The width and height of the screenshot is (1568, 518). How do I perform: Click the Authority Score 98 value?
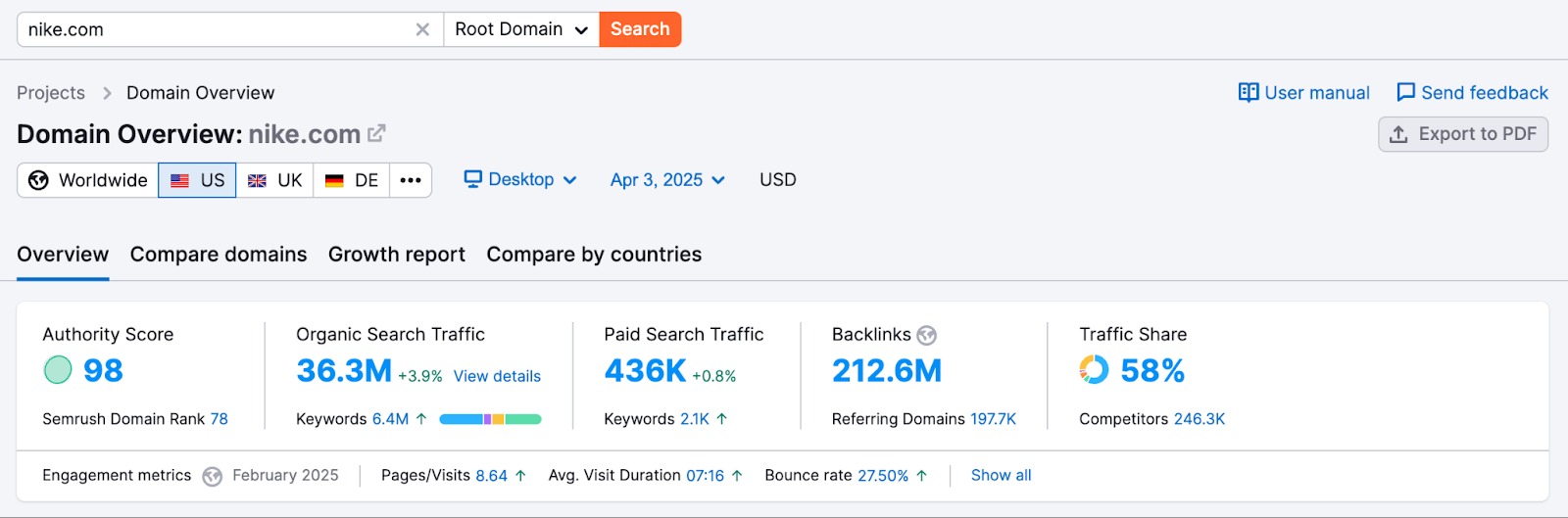click(103, 370)
